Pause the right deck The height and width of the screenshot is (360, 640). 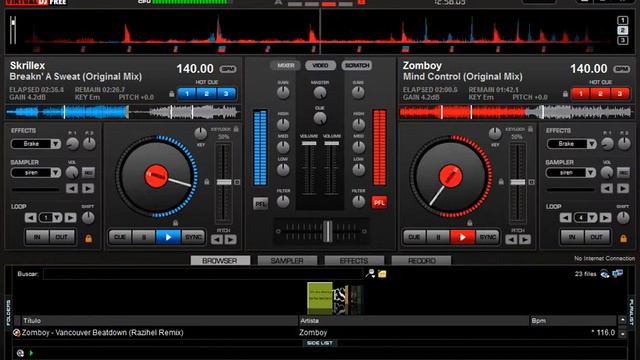click(438, 237)
